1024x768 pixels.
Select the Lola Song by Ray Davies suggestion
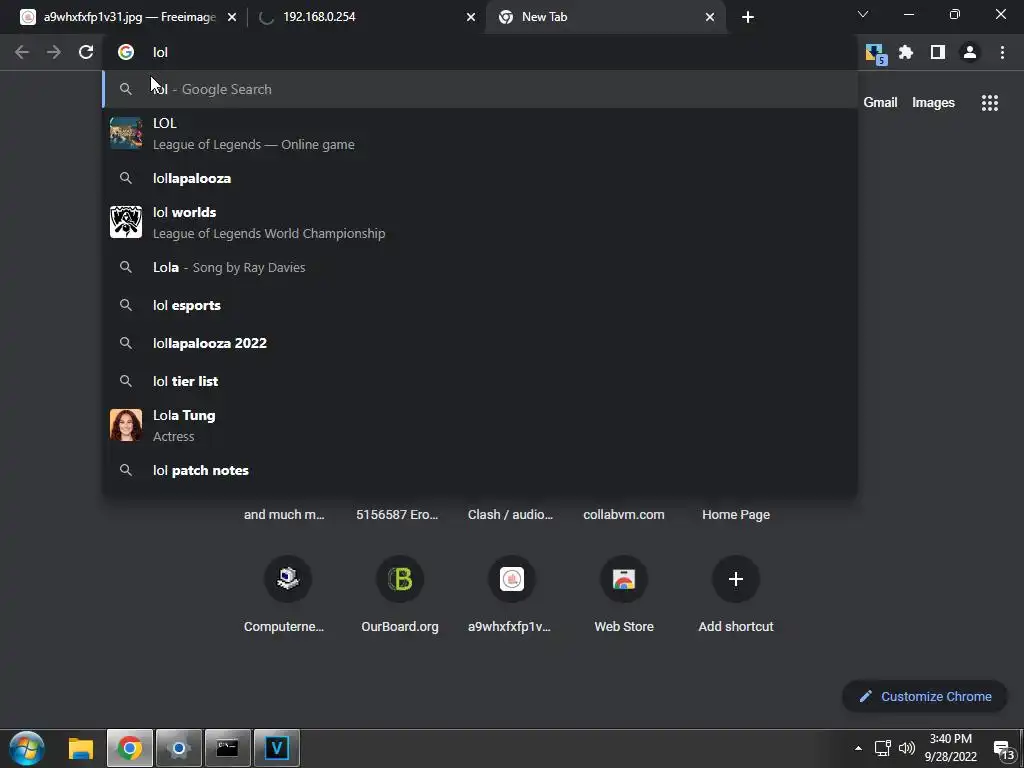[x=480, y=267]
